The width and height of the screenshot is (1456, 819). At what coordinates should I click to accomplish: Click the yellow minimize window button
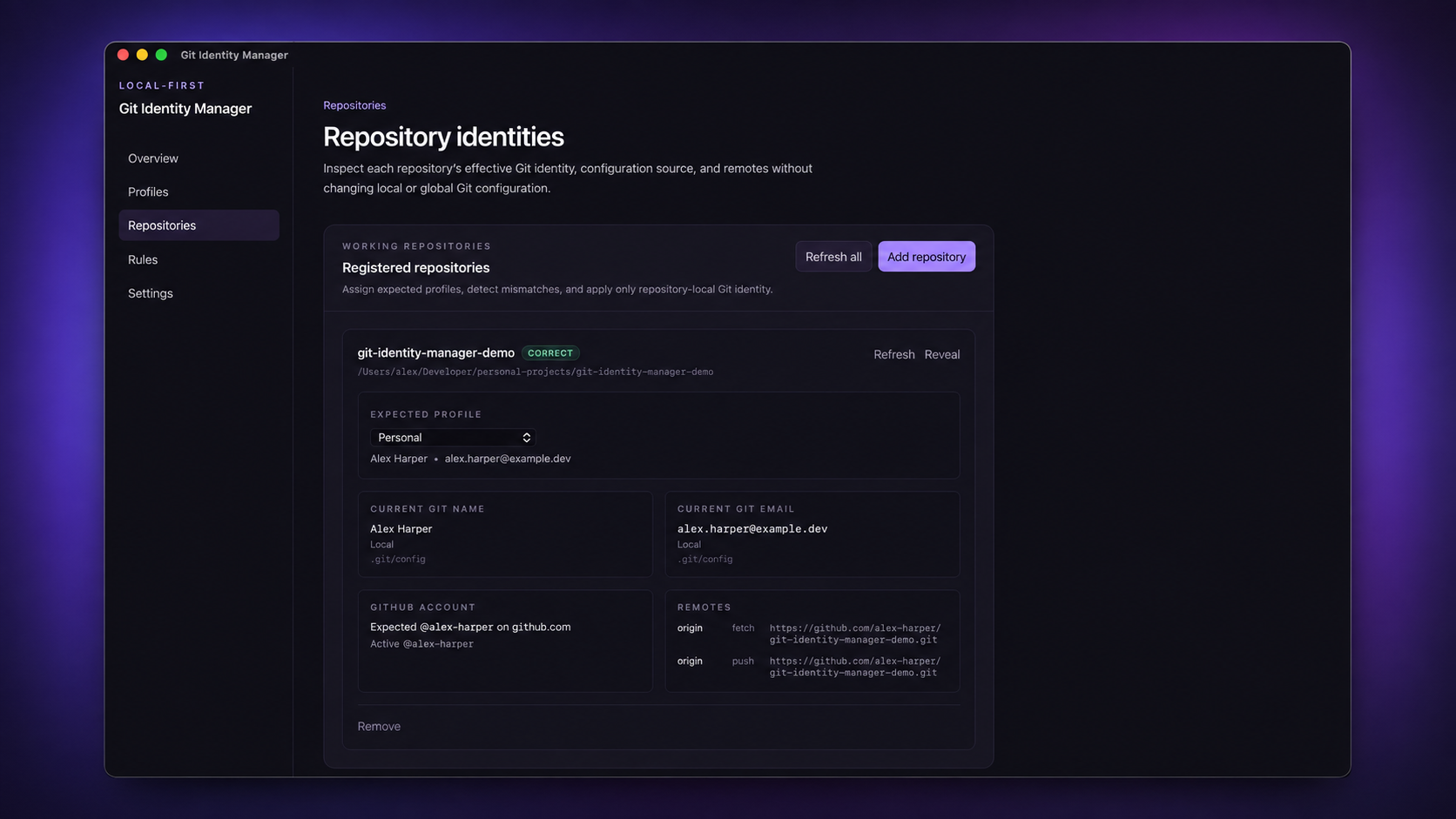pos(142,55)
